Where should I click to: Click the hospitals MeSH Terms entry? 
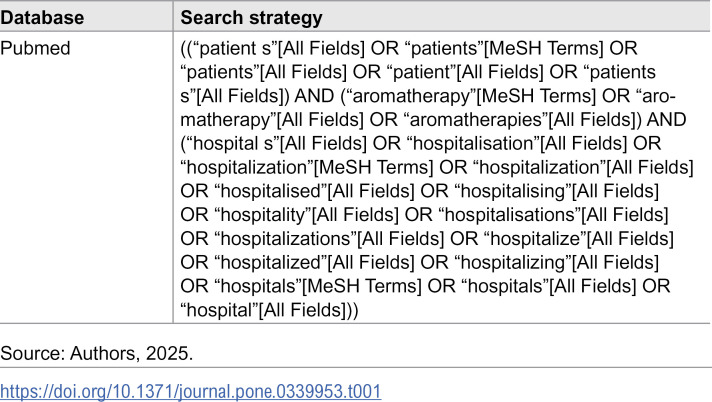tap(318, 286)
